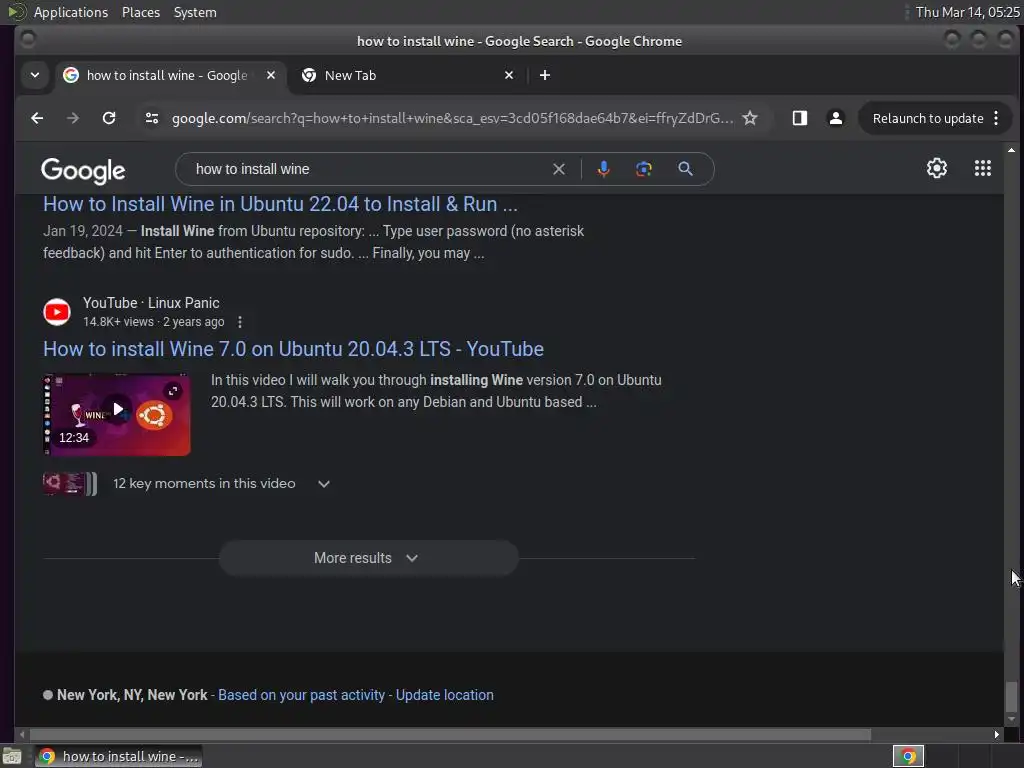Open a new tab with the plus button
Image resolution: width=1024 pixels, height=768 pixels.
click(x=545, y=75)
